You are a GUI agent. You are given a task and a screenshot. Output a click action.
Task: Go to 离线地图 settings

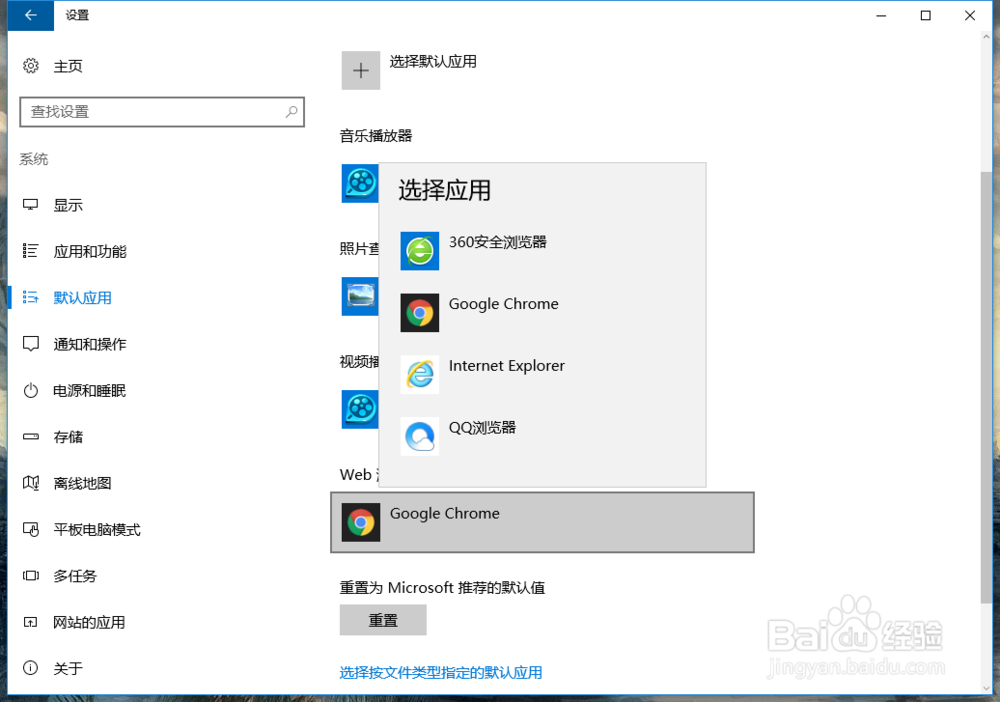(x=83, y=483)
